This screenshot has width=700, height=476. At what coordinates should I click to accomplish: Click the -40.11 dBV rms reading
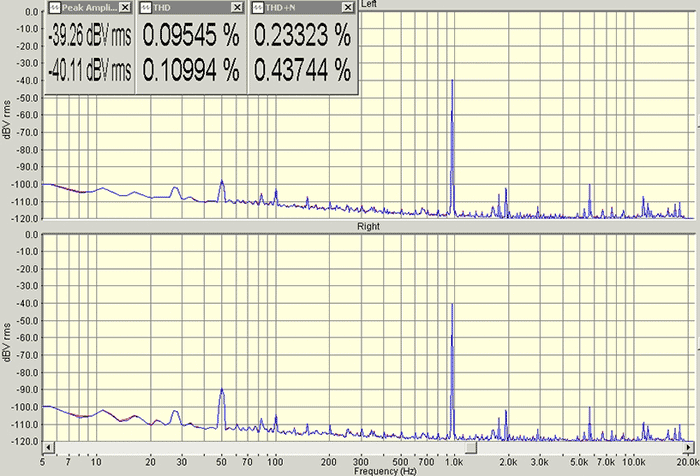click(90, 71)
